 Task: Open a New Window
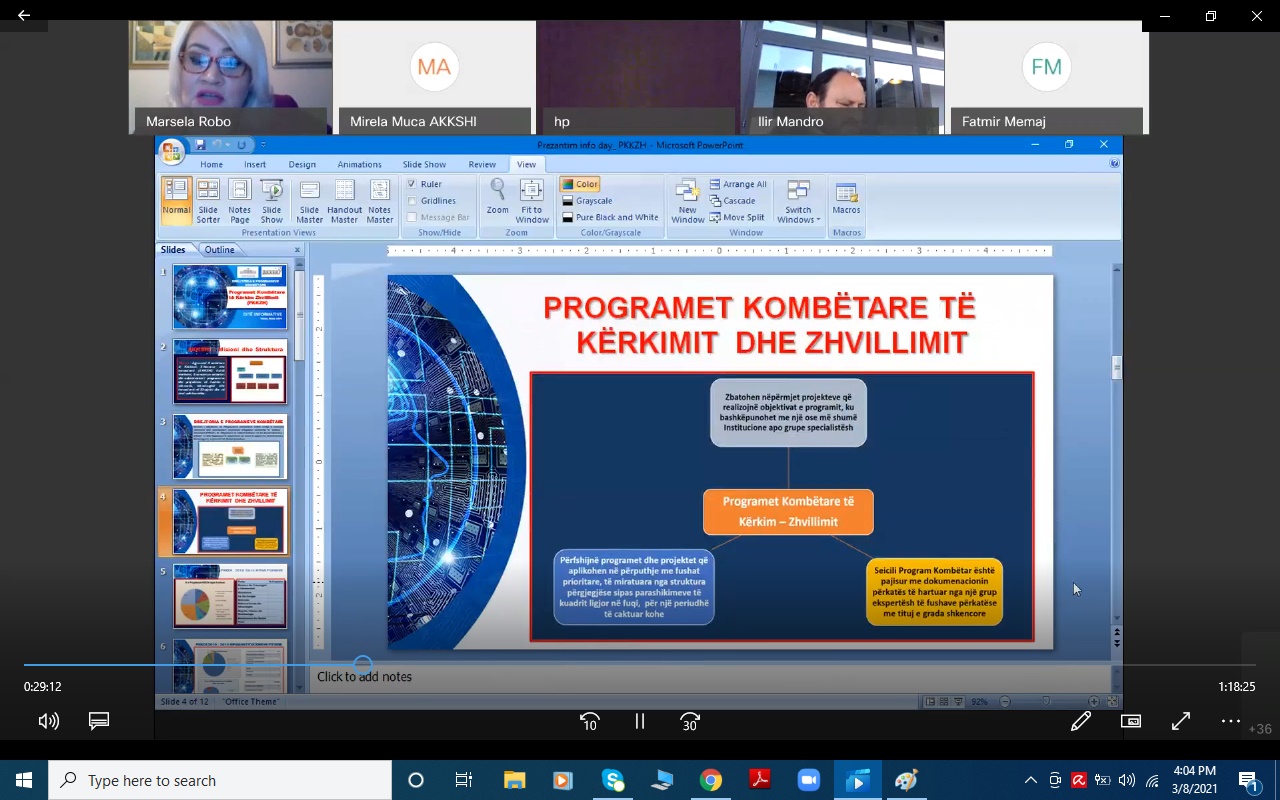point(688,200)
